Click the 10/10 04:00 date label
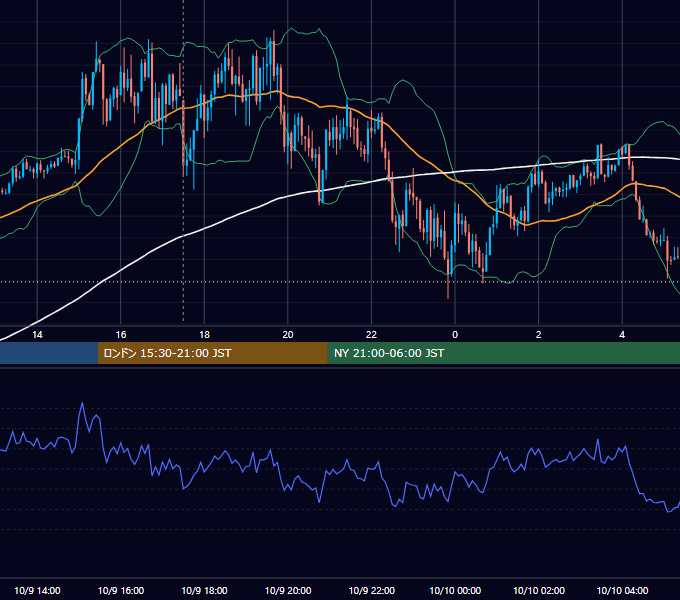680x600 pixels. [x=622, y=590]
